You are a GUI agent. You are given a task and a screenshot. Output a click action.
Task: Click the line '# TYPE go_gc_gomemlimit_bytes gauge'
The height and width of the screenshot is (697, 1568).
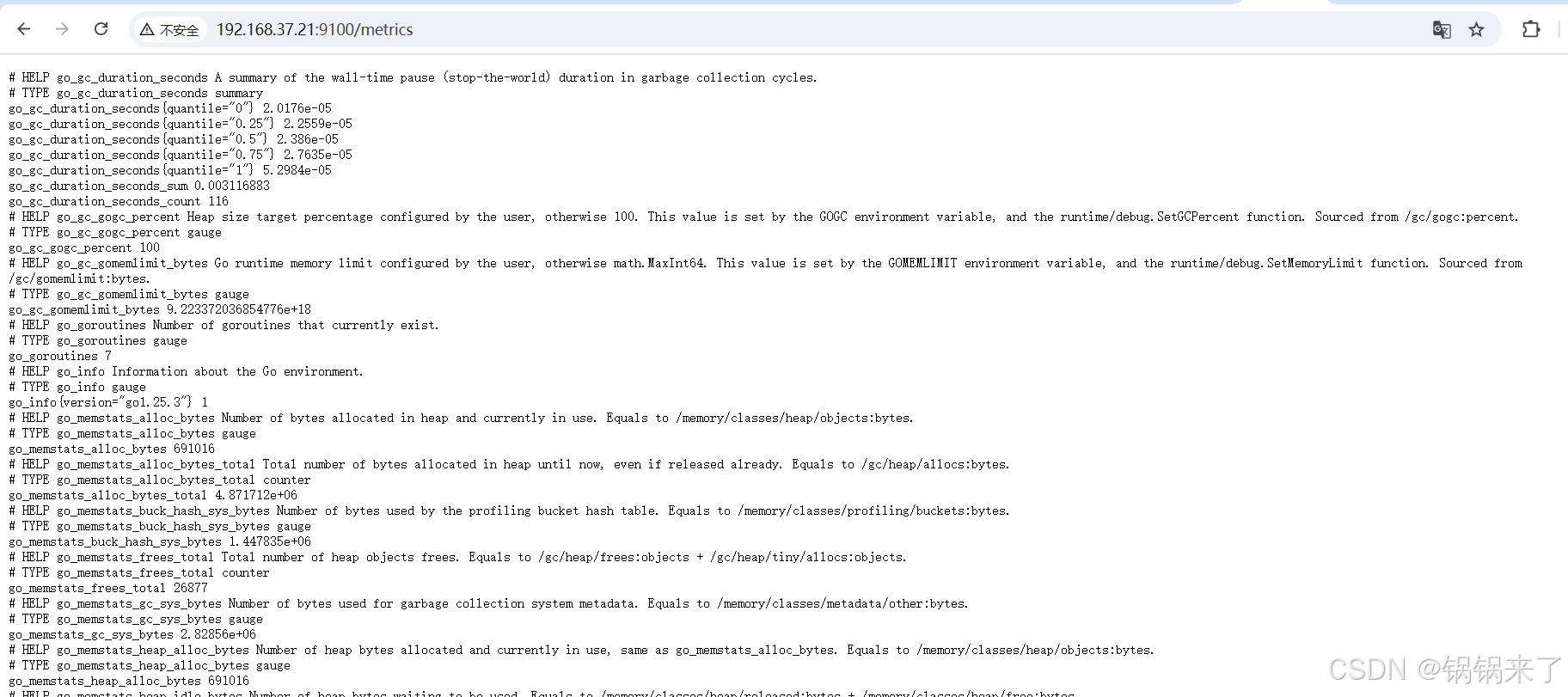[x=129, y=294]
